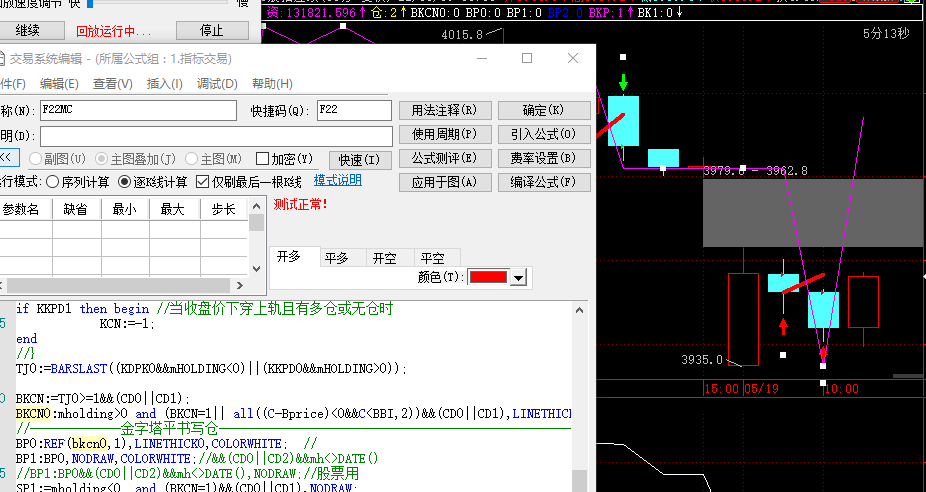Image resolution: width=926 pixels, height=492 pixels.
Task: Click the 停止 button in playback panel
Action: pos(212,30)
